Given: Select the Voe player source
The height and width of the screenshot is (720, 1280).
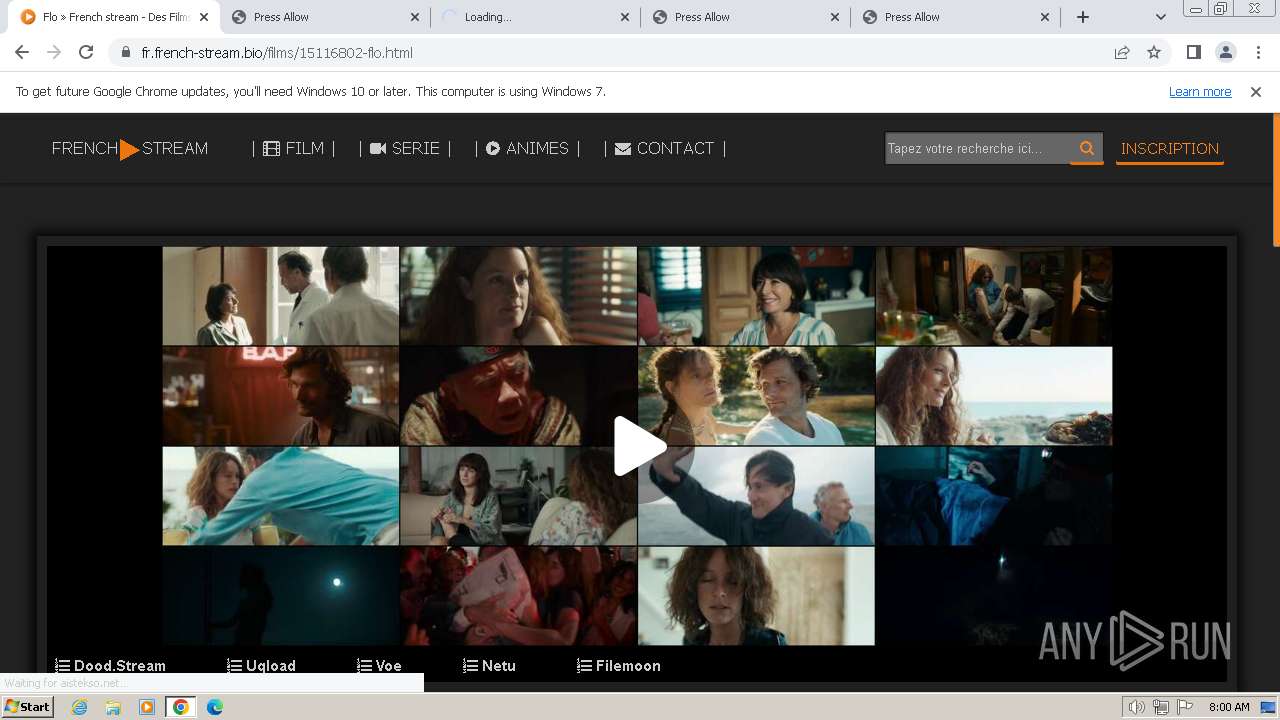Looking at the screenshot, I should click(x=379, y=666).
